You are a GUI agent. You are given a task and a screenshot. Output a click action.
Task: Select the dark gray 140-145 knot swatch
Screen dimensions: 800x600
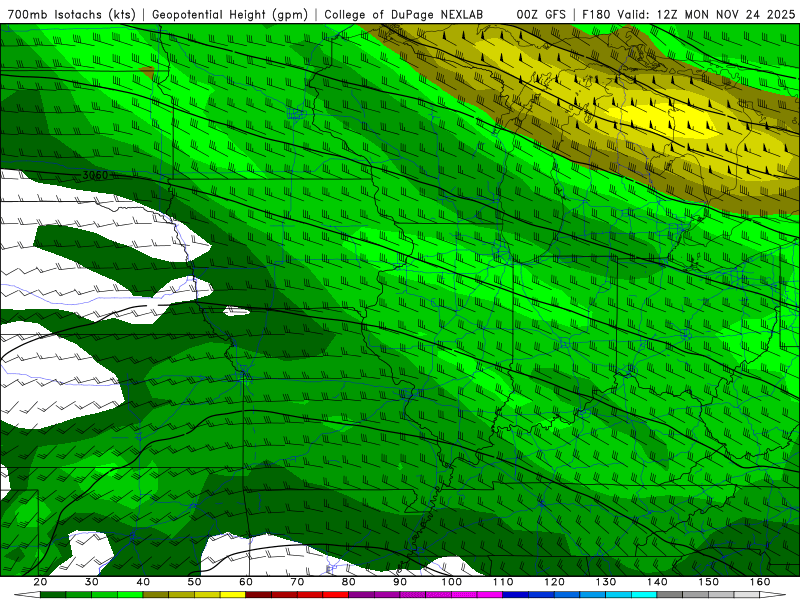[x=670, y=594]
